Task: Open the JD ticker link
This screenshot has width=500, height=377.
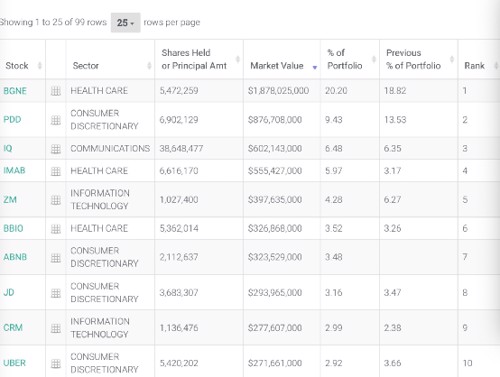Action: pyautogui.click(x=9, y=293)
